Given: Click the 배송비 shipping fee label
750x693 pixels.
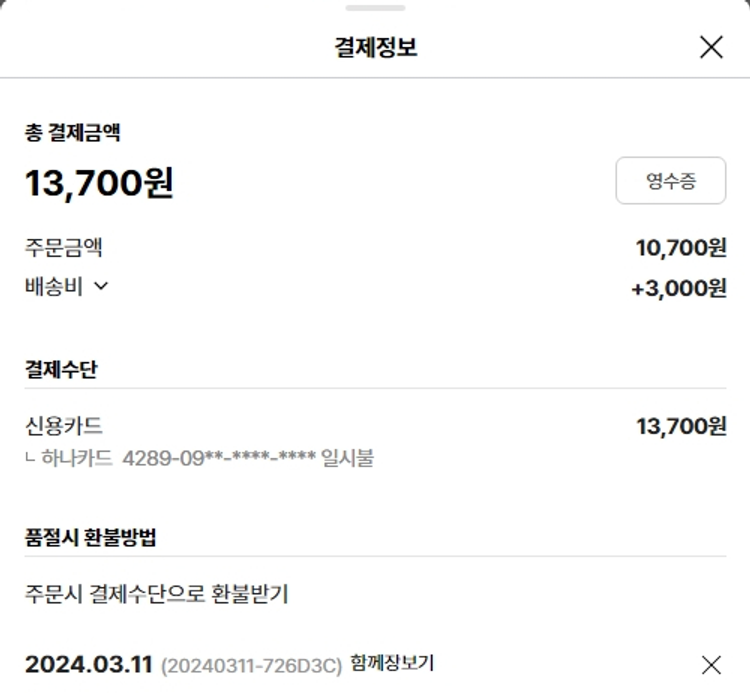Looking at the screenshot, I should pyautogui.click(x=54, y=286).
